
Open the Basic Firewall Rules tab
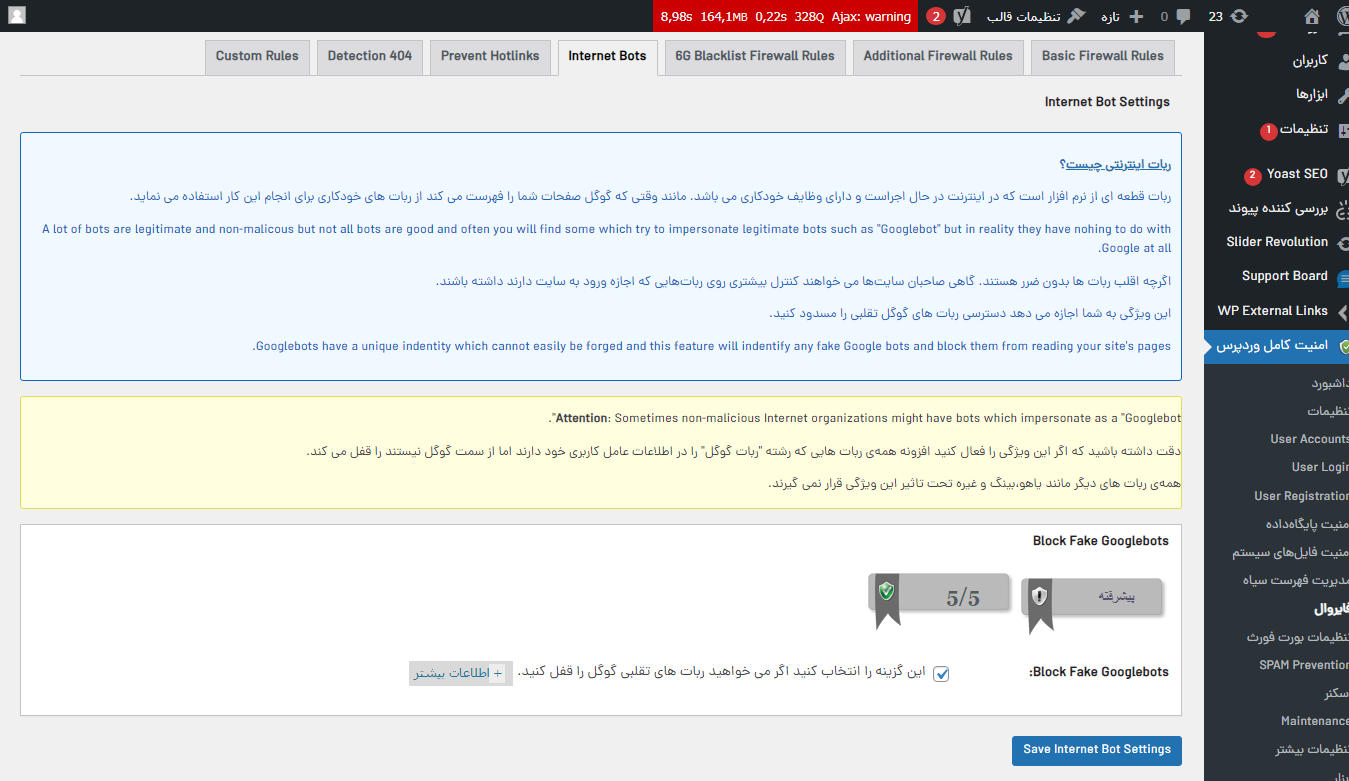(1102, 57)
